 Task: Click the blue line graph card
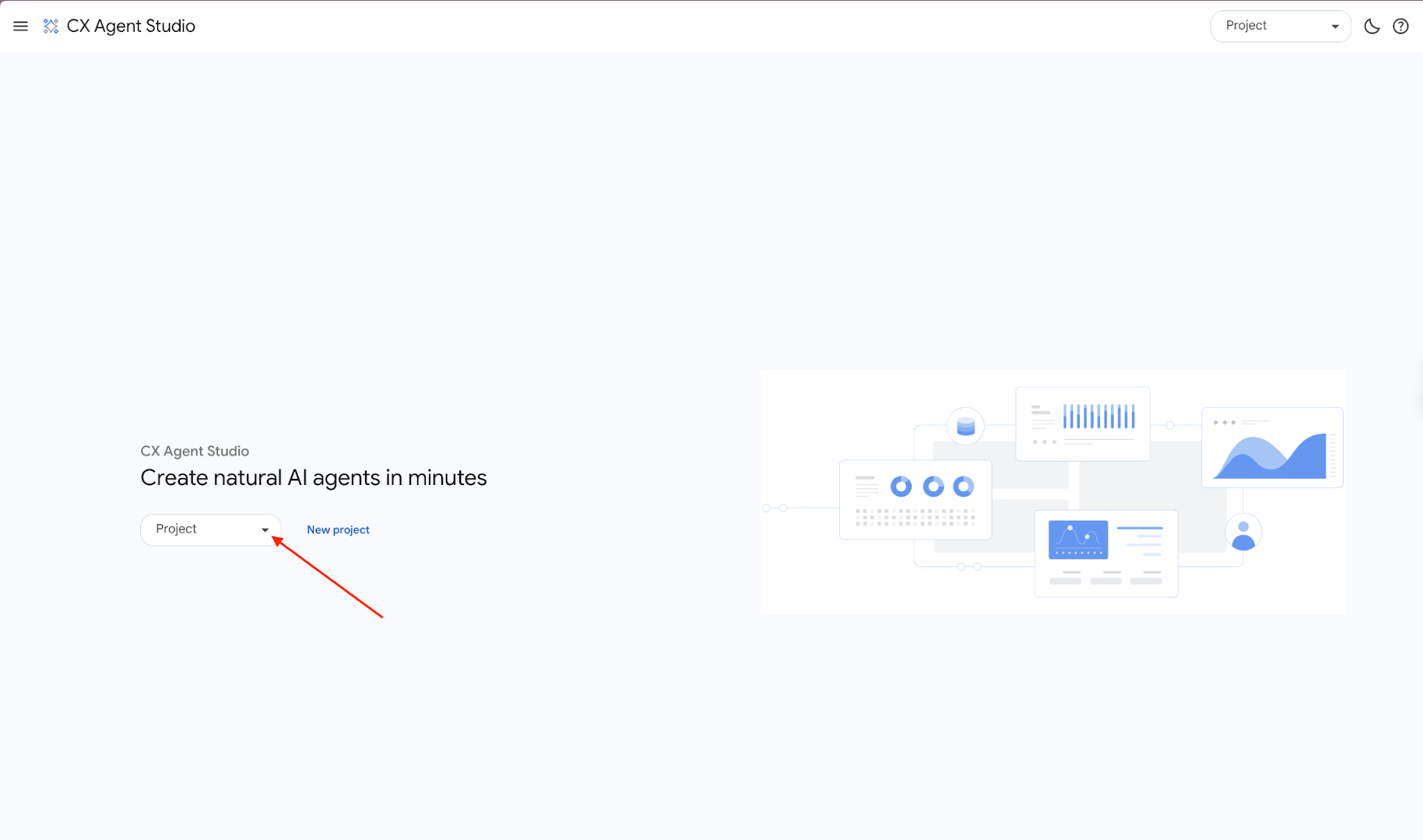pos(1105,554)
